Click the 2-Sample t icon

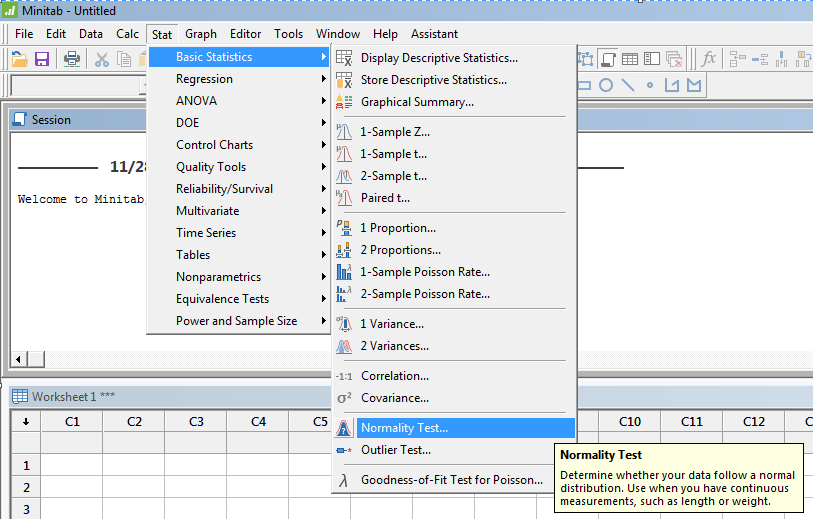344,176
